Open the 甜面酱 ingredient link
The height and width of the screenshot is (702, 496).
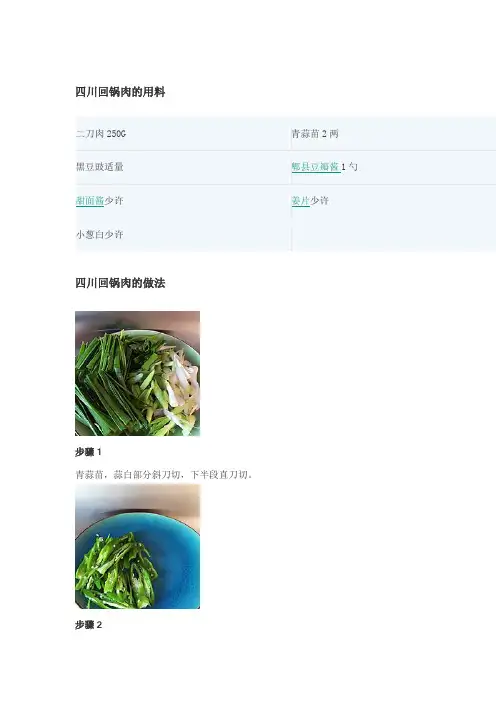(x=90, y=201)
